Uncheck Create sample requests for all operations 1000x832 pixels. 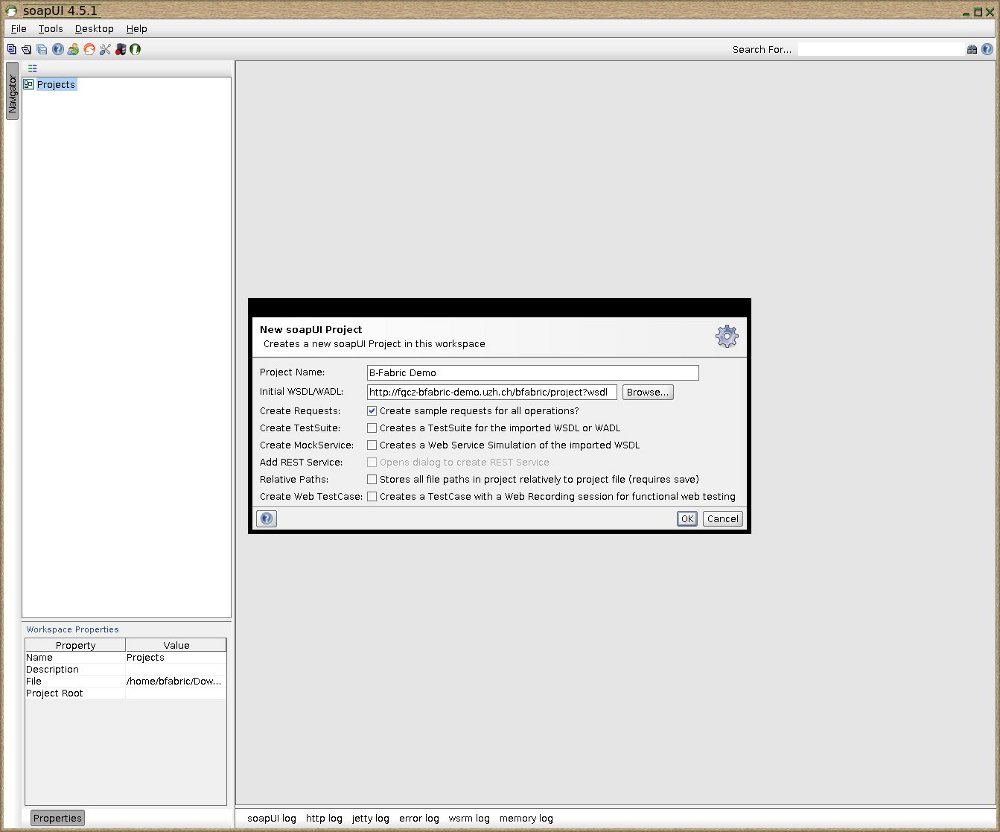point(372,410)
